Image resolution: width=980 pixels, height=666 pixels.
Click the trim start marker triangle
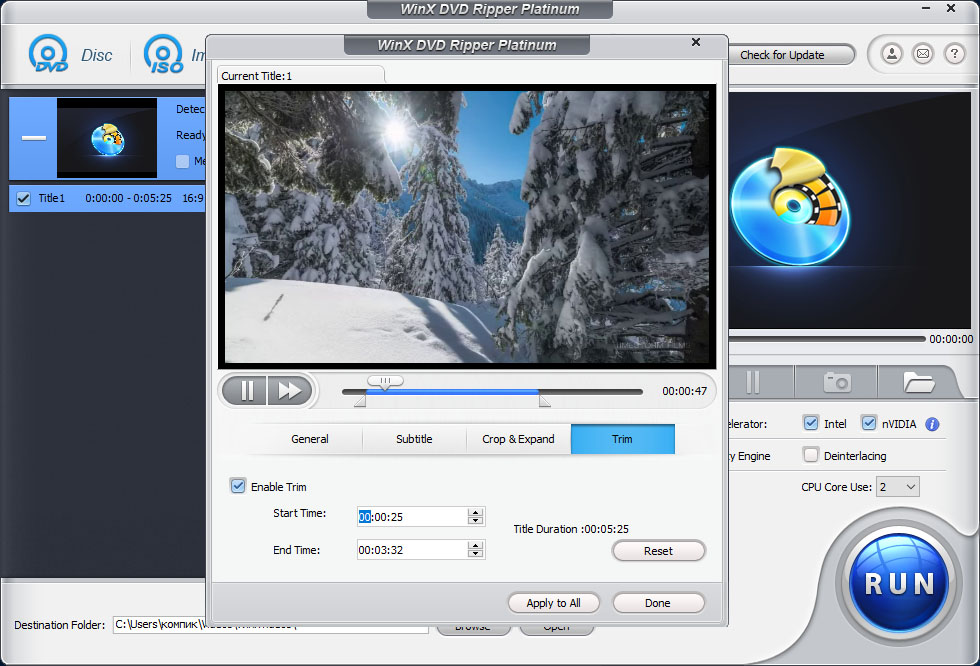coord(360,401)
